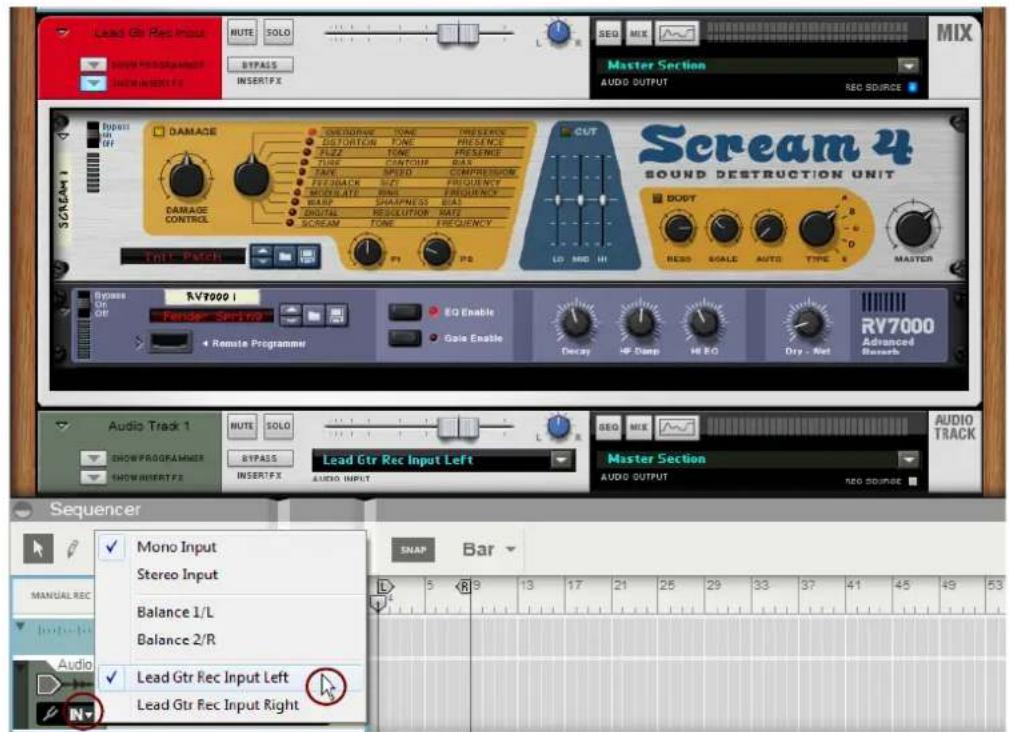Open Master Section output dropdown on Audio Track 1
Viewport: 1009px width, 732px height.
(908, 459)
